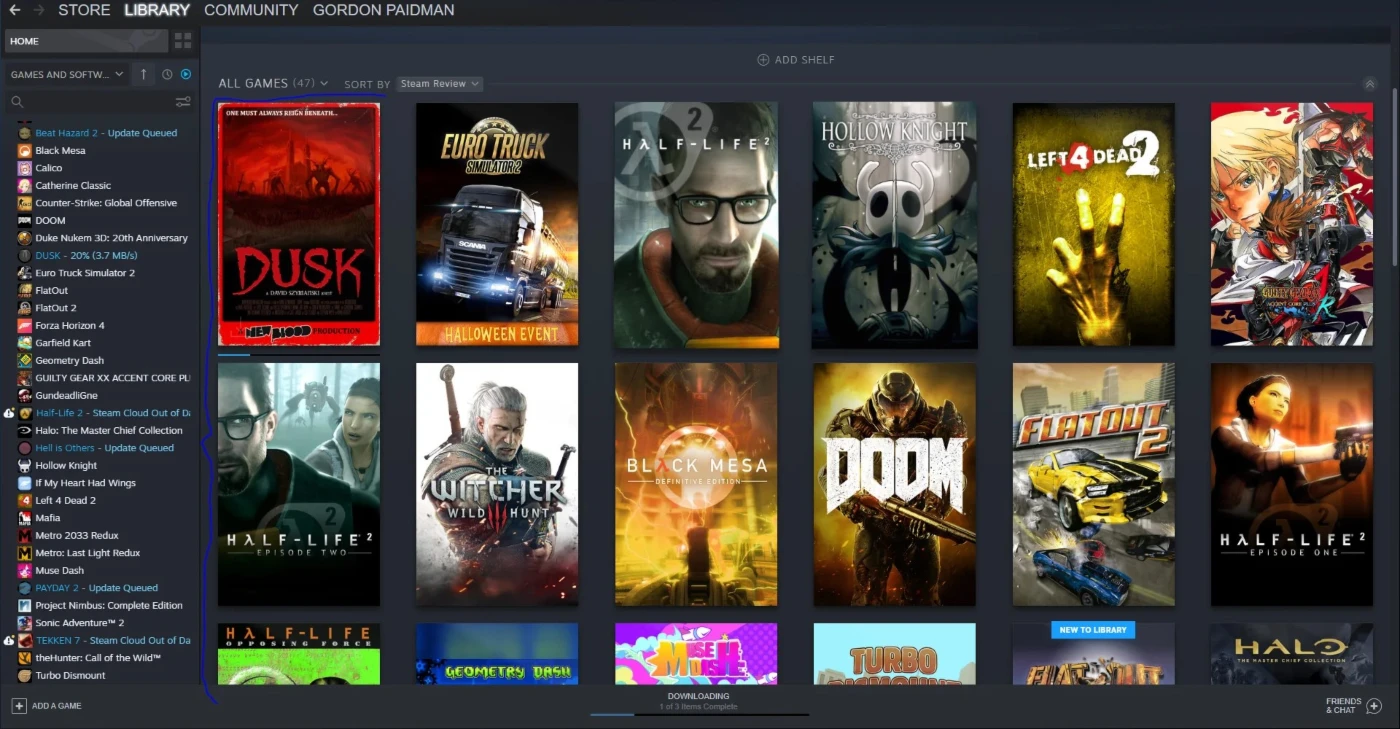The image size is (1400, 729).
Task: Click the Geometry Dash sidebar icon
Action: pos(24,361)
